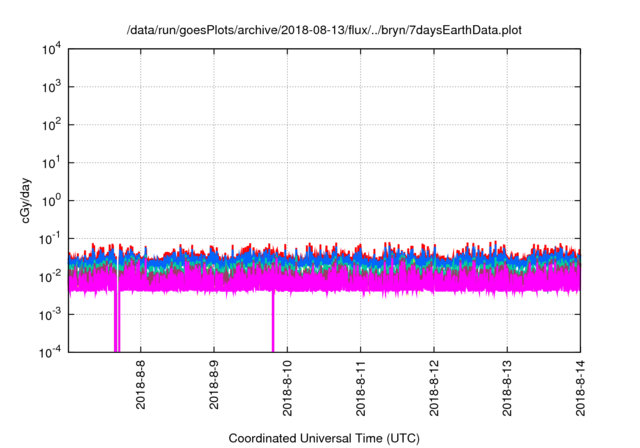This screenshot has height=448, width=640.
Task: Click the 10^3 y-axis tick label
Action: pos(52,87)
